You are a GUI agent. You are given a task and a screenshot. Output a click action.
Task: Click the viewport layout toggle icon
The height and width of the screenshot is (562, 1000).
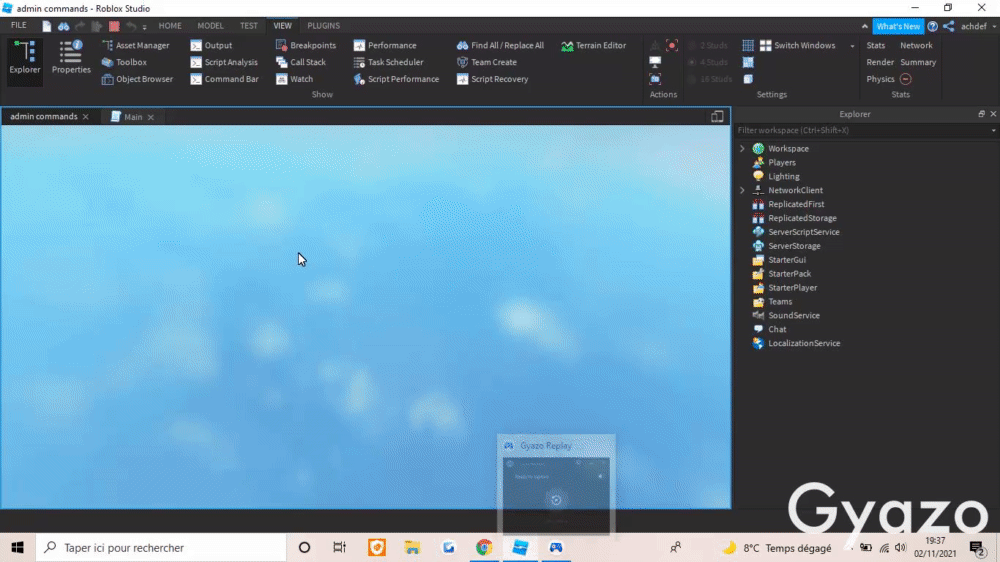pyautogui.click(x=717, y=116)
